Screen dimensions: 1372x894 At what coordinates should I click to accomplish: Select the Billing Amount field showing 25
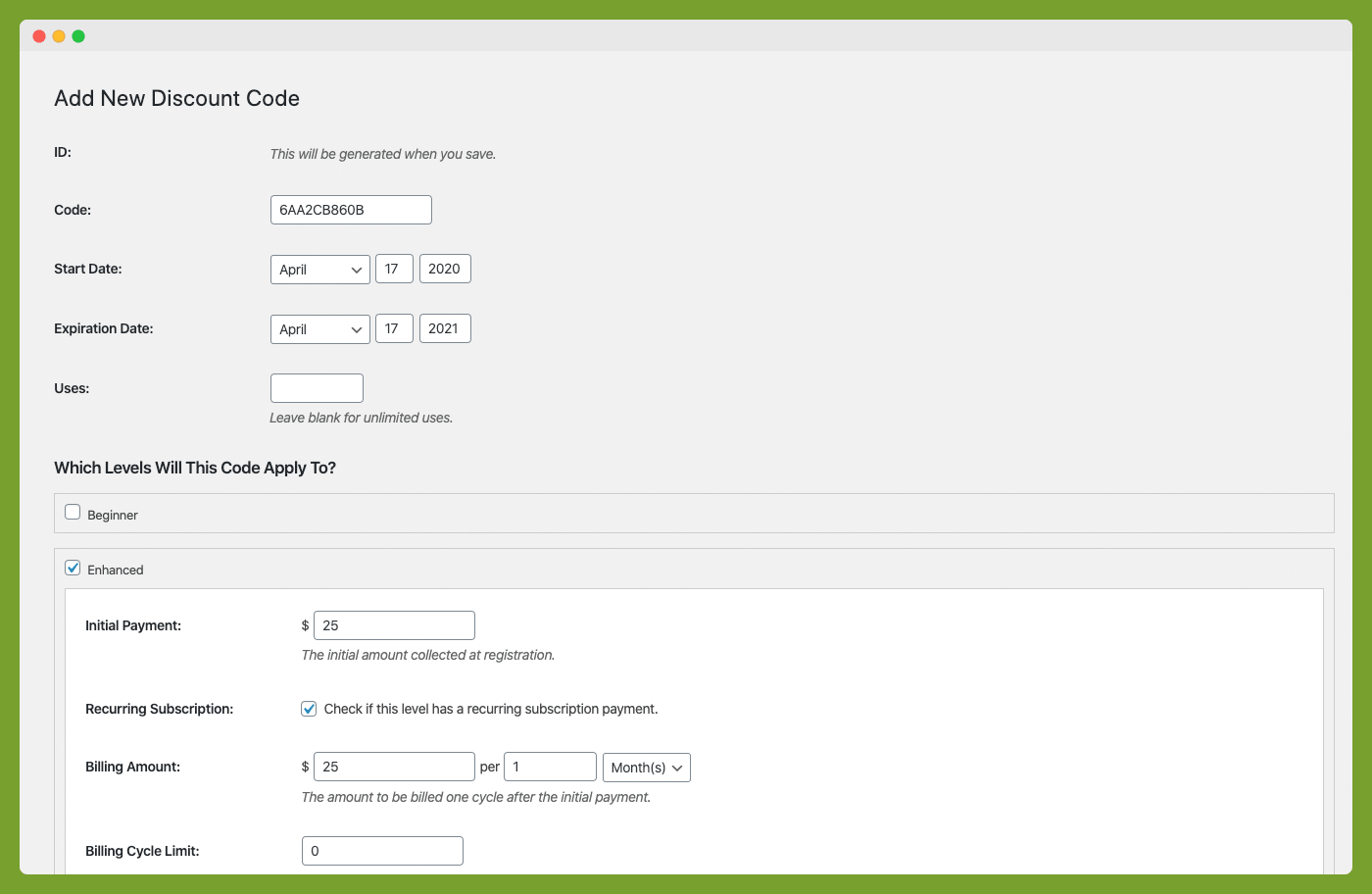[393, 766]
